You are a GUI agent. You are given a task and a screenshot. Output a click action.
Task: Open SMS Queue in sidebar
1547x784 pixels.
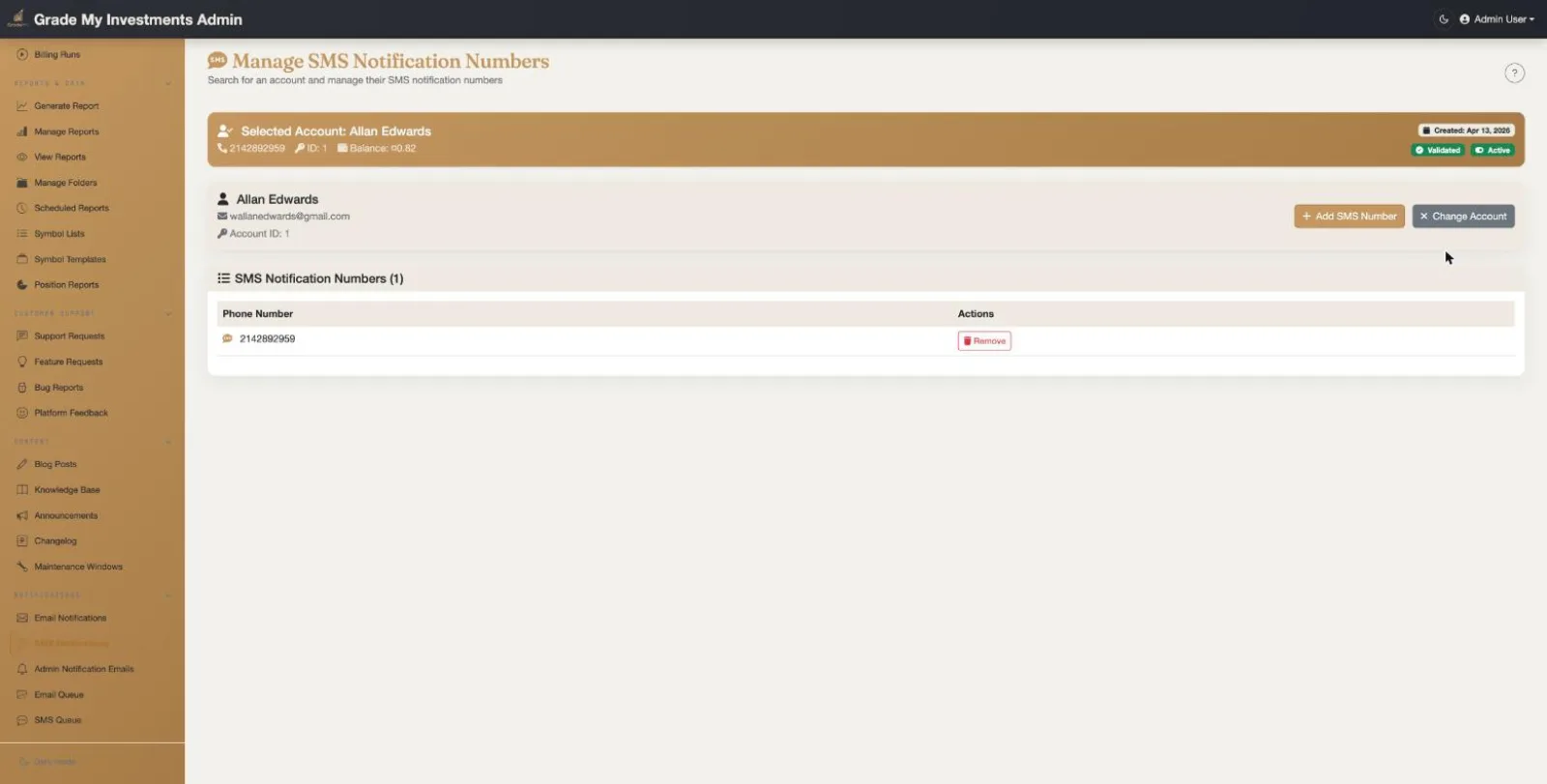58,720
